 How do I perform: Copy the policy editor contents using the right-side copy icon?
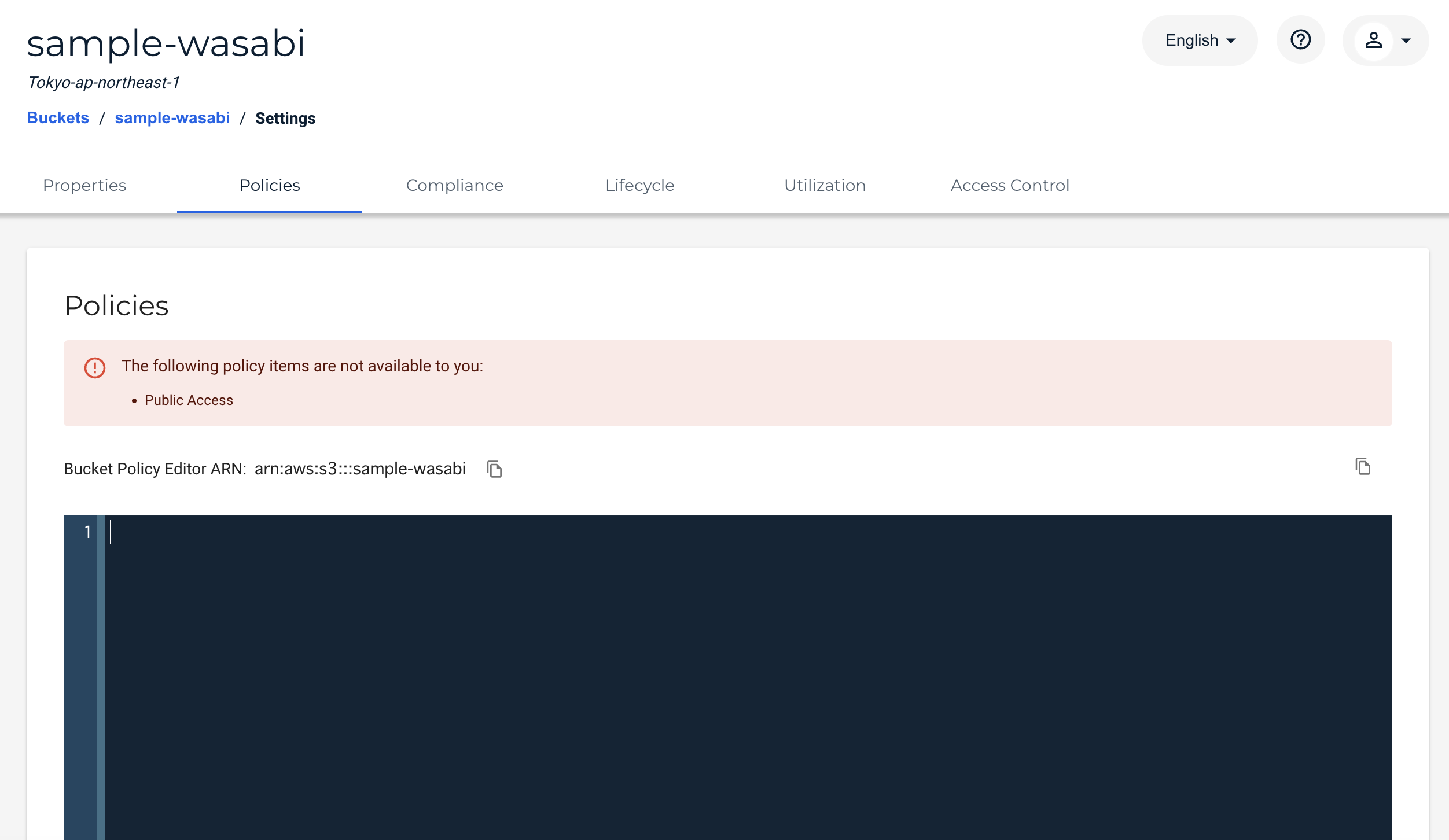tap(1363, 466)
